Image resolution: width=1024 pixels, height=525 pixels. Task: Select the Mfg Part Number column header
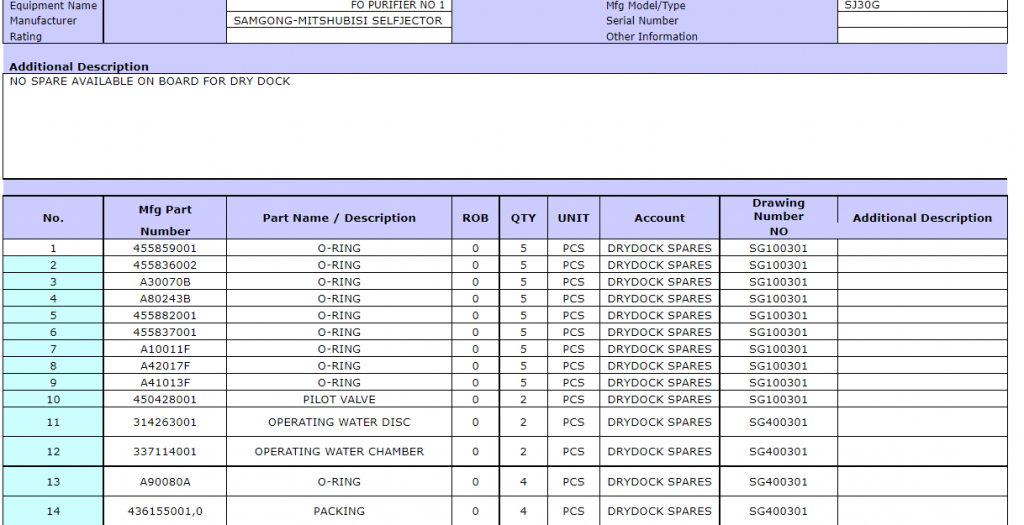pos(165,219)
